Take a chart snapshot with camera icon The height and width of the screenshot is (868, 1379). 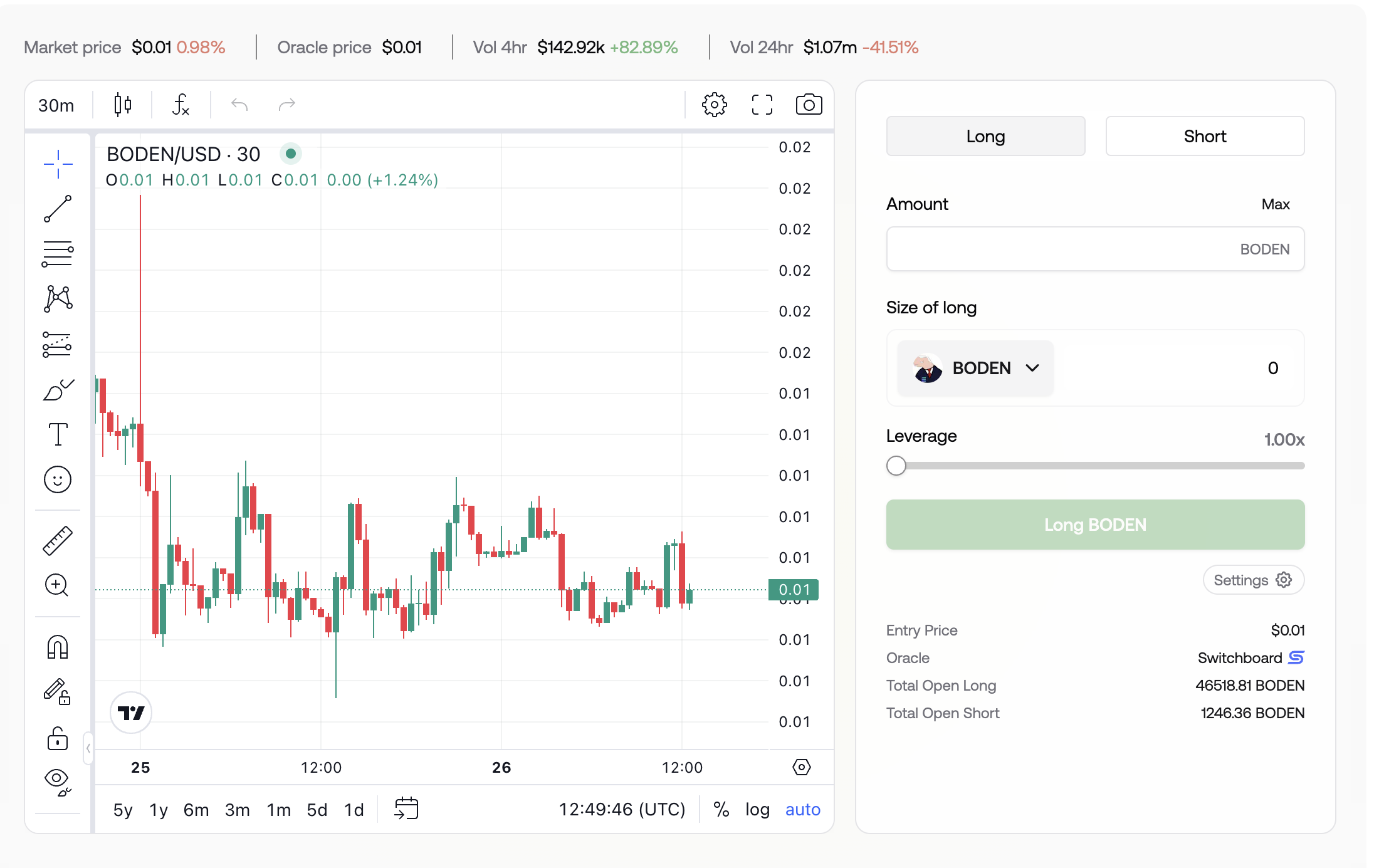click(x=809, y=105)
